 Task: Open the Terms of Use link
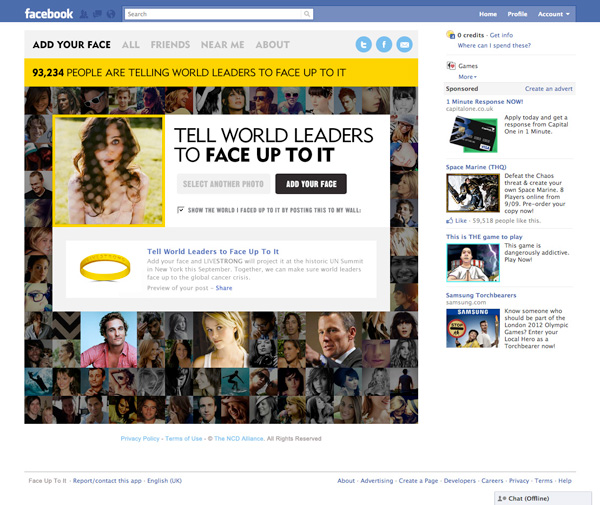(x=184, y=438)
